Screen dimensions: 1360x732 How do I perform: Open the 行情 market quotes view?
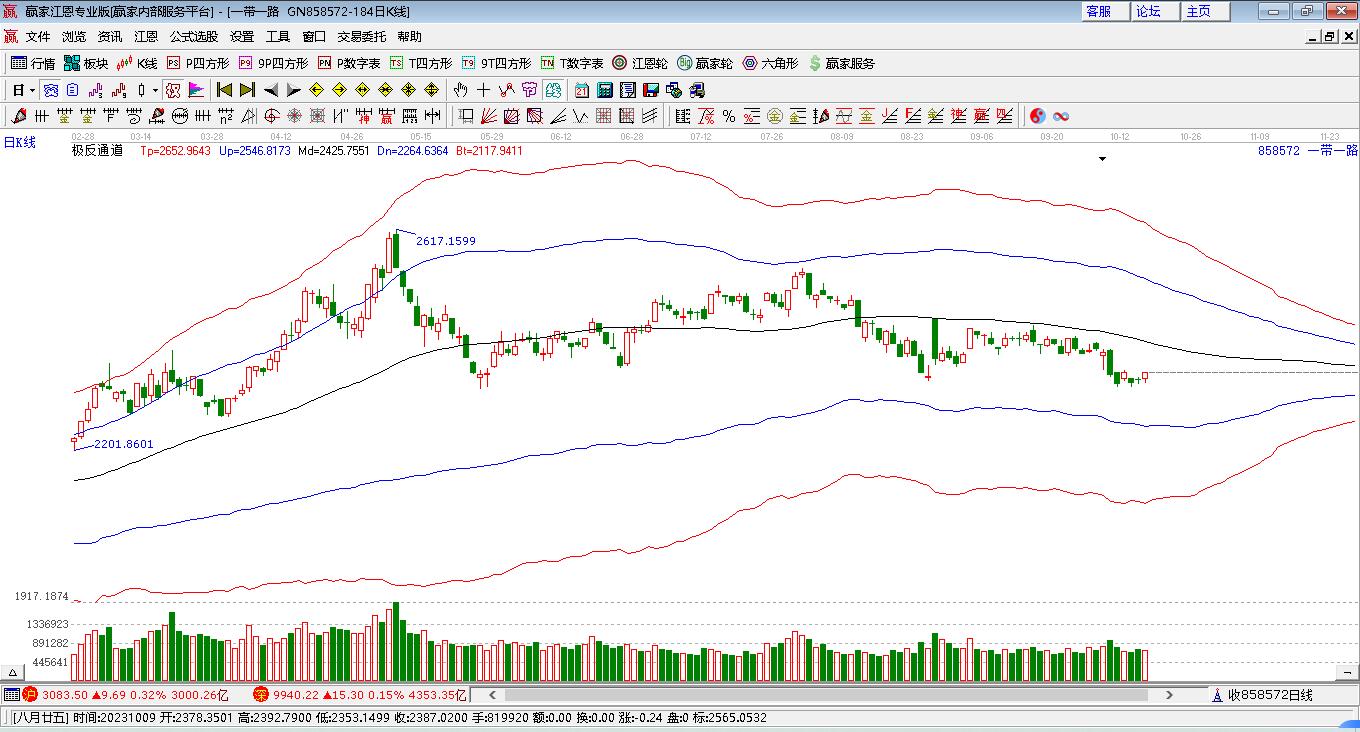[x=33, y=63]
